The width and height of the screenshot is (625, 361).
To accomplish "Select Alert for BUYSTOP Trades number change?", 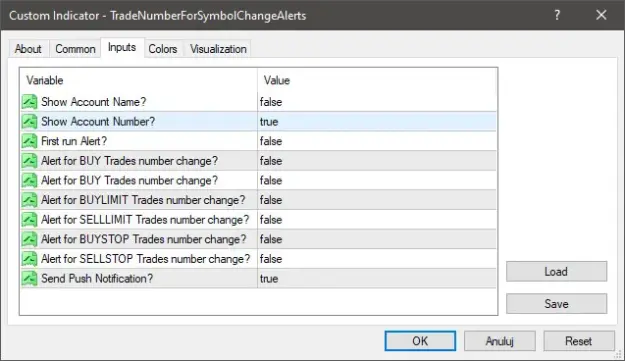I will [x=143, y=239].
